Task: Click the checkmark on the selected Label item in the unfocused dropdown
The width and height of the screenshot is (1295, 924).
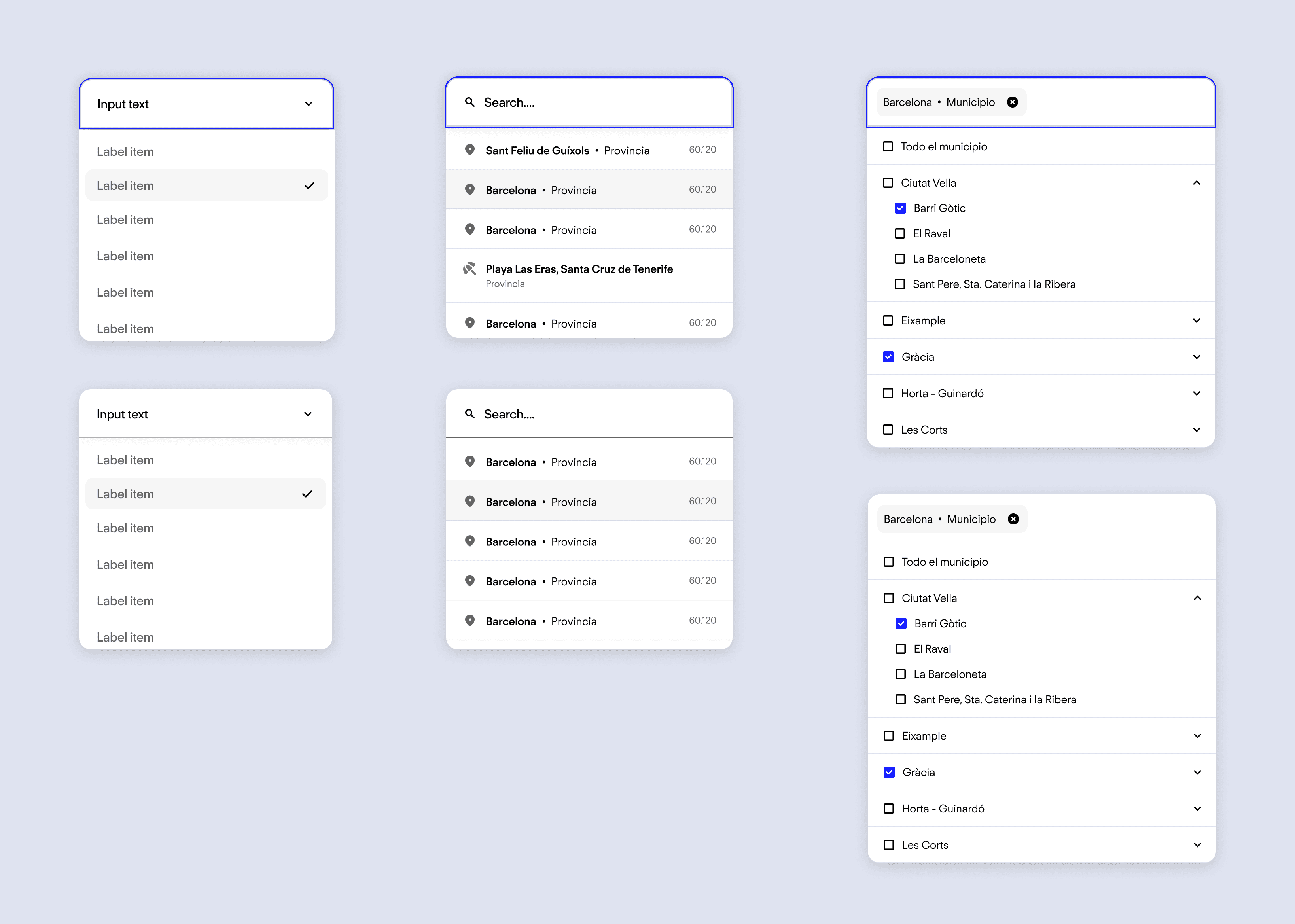Action: click(x=307, y=494)
